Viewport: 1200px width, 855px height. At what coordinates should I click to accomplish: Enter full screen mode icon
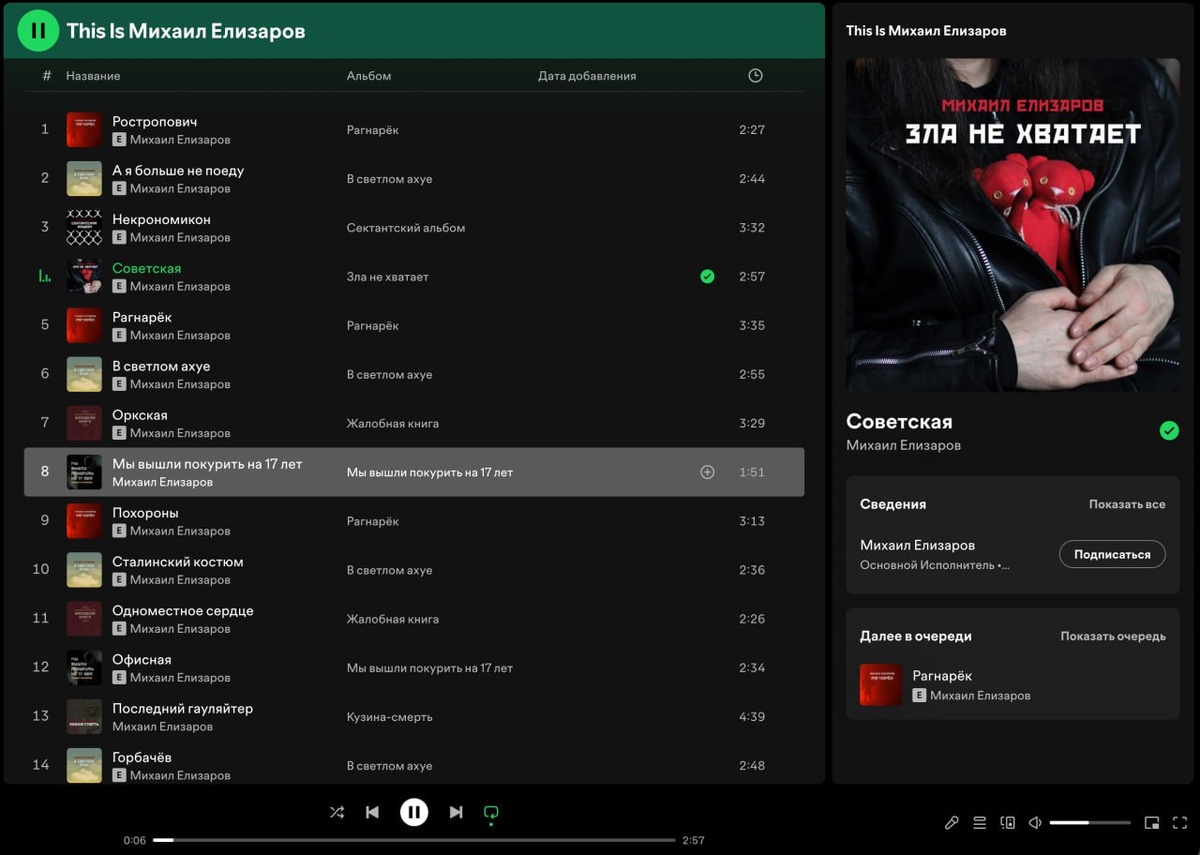[1180, 822]
